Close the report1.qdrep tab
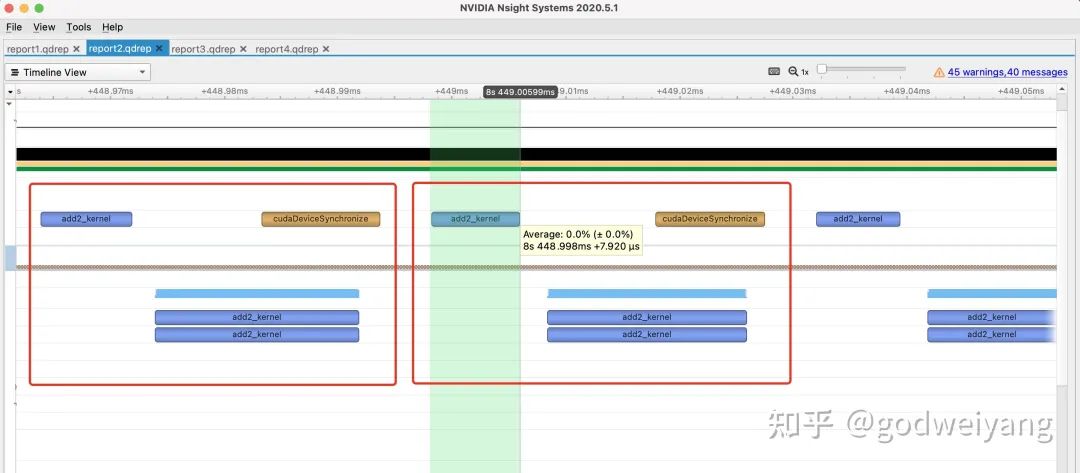 click(76, 49)
